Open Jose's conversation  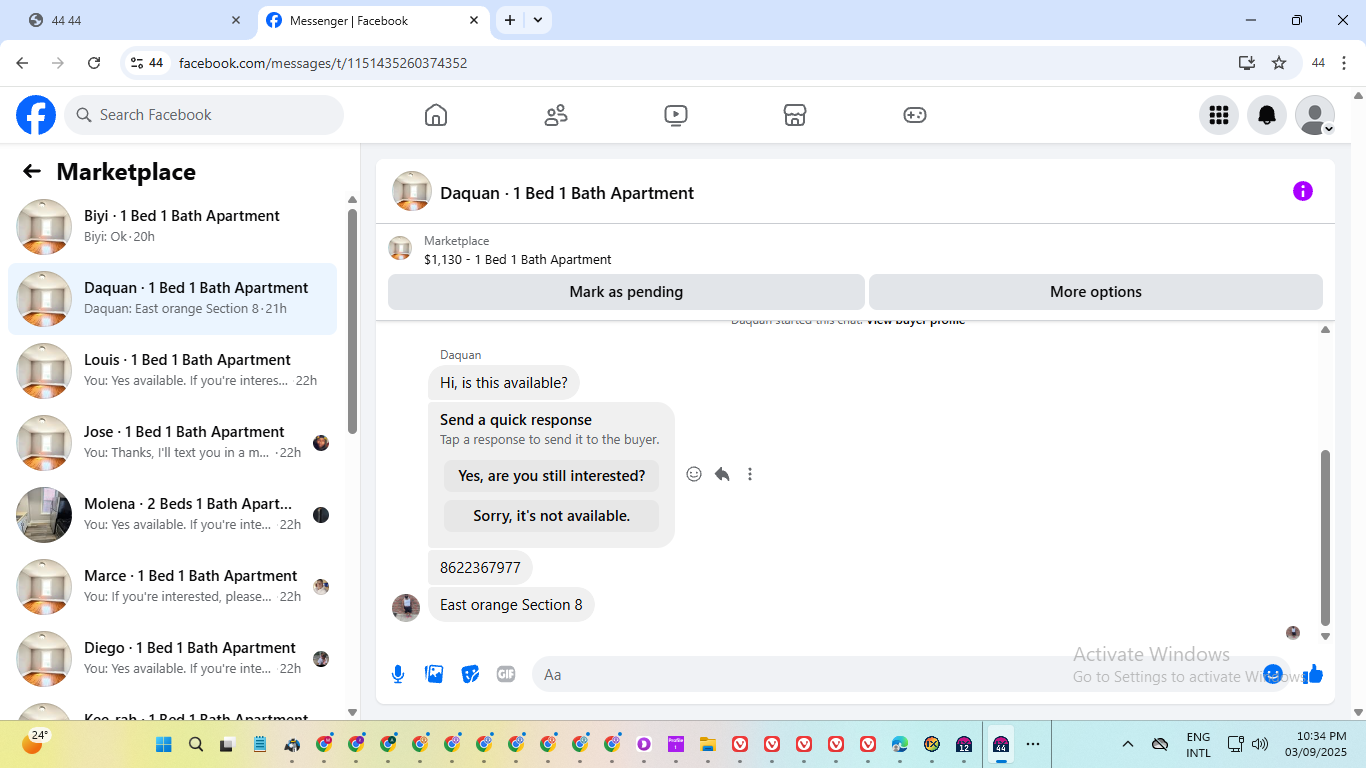click(x=172, y=443)
